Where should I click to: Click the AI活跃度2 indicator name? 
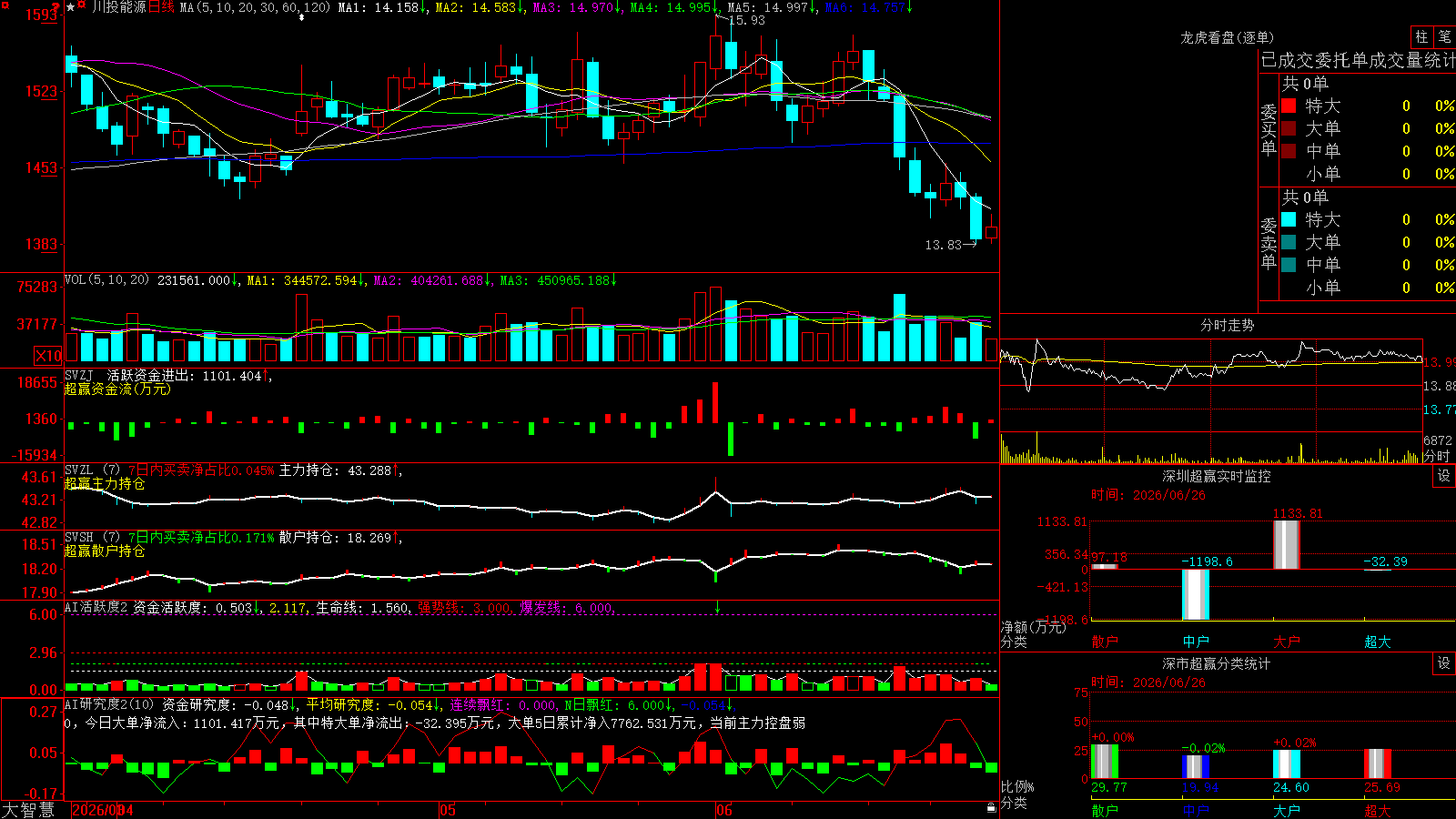(96, 607)
